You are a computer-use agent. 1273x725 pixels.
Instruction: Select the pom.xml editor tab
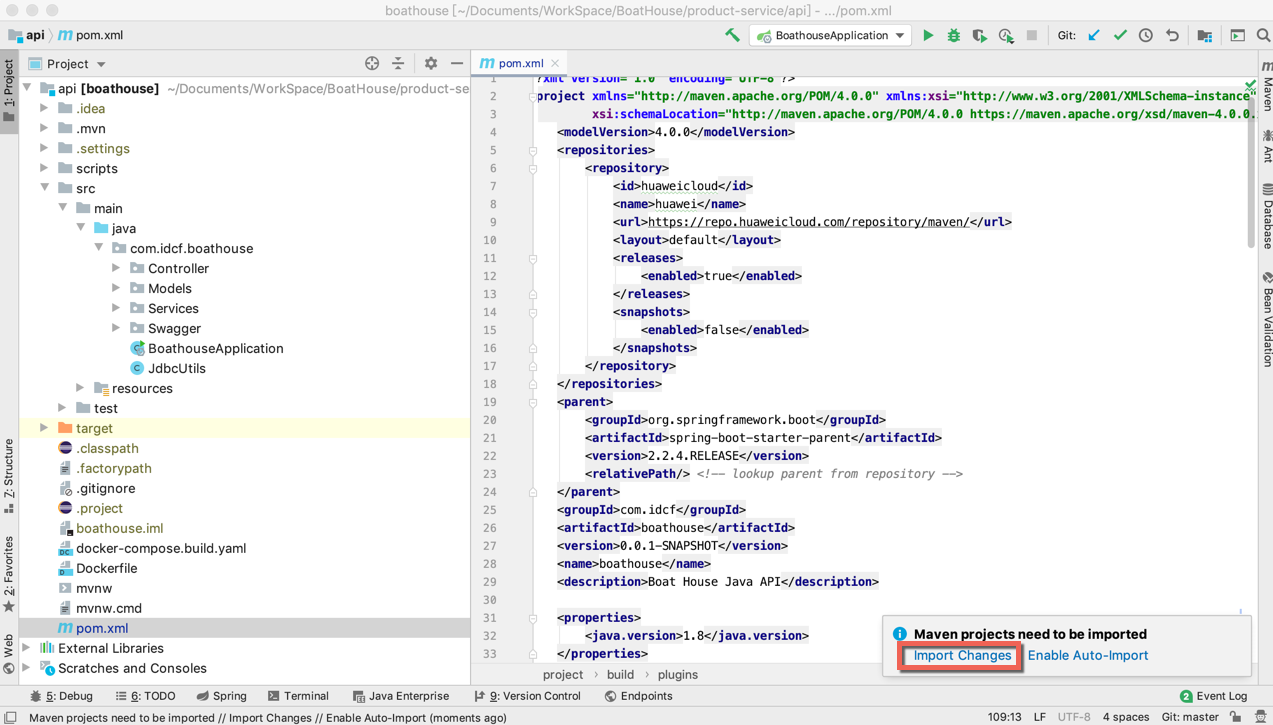coord(520,63)
